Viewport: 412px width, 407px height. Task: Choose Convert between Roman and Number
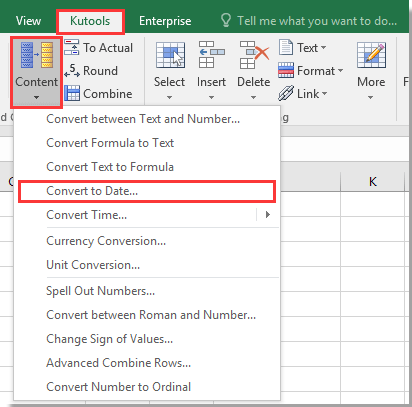click(x=147, y=315)
